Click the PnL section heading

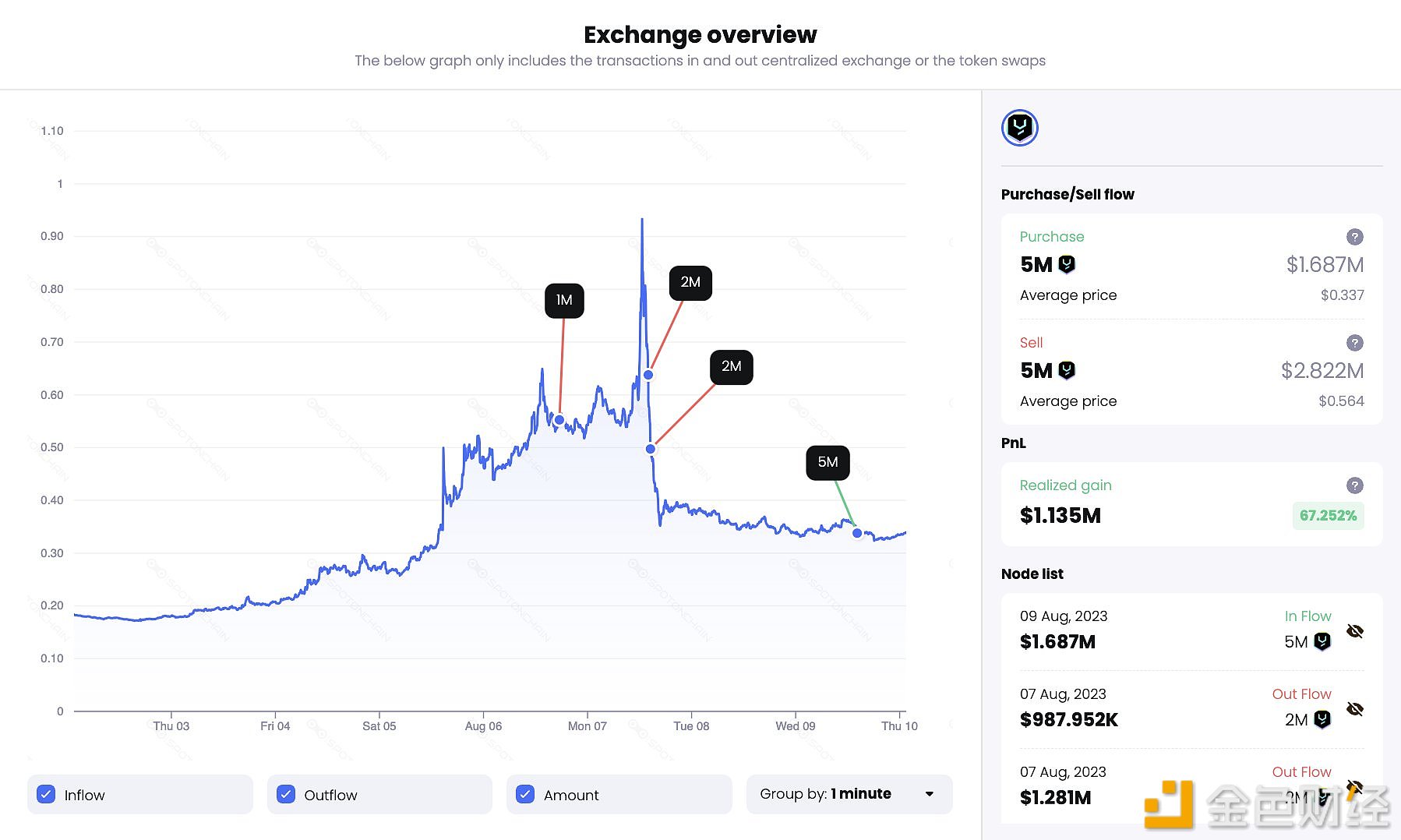[1013, 443]
